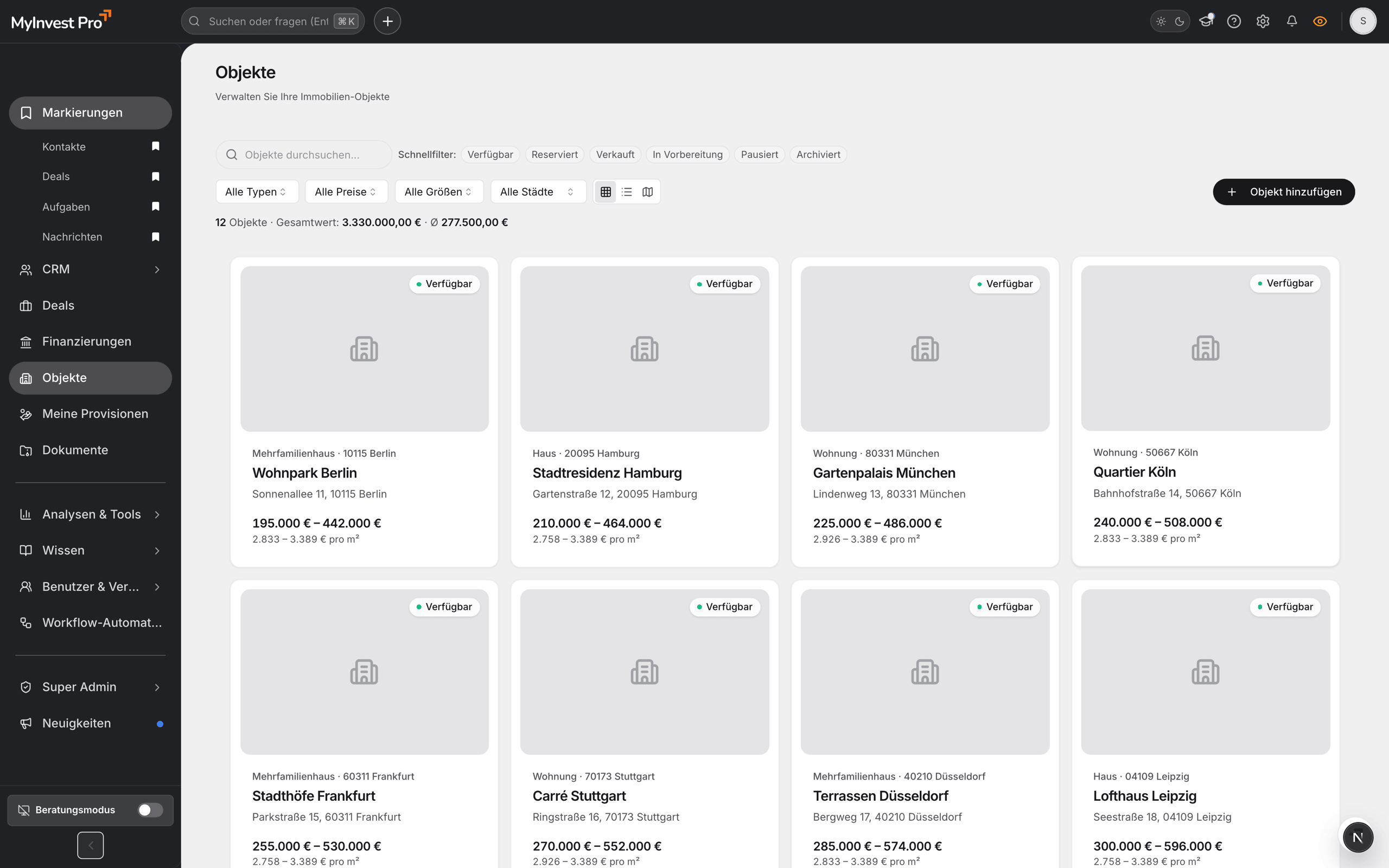The height and width of the screenshot is (868, 1389).
Task: Click the plus quick-add button in top bar
Action: point(387,21)
